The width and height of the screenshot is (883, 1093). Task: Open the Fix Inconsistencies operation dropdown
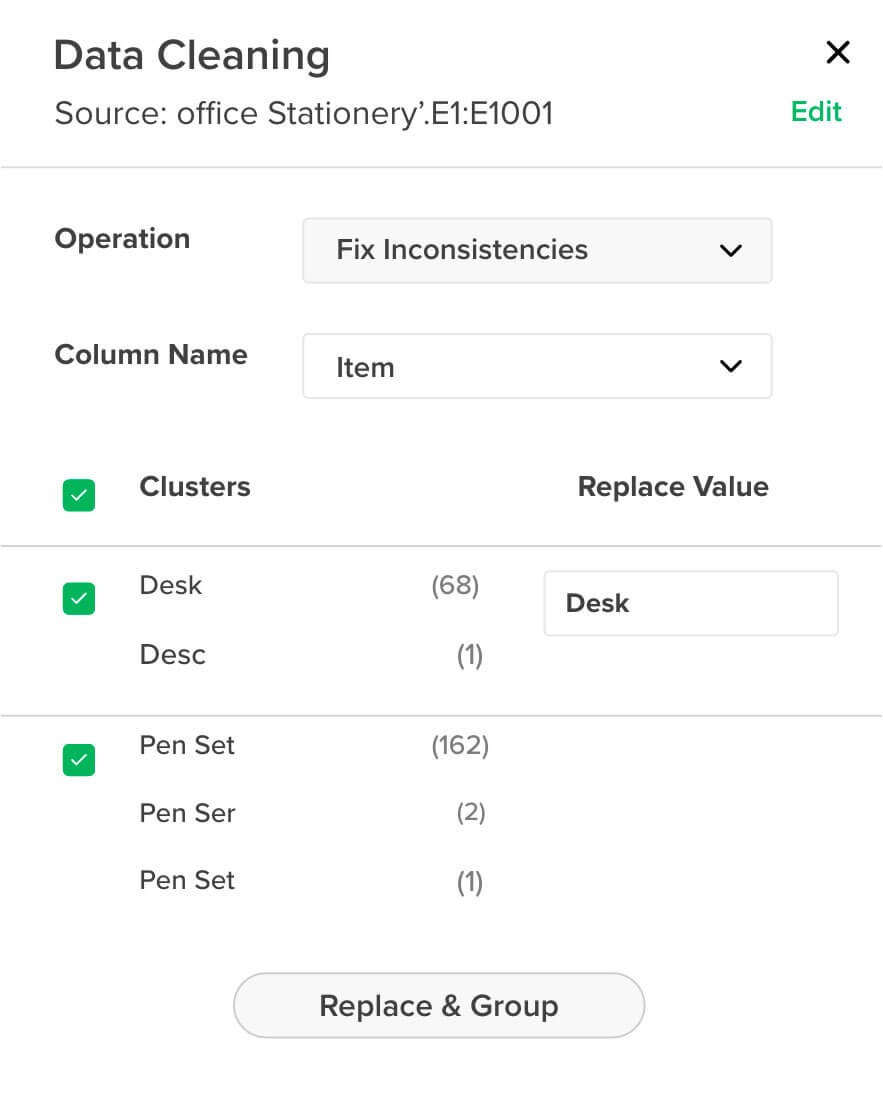coord(537,250)
